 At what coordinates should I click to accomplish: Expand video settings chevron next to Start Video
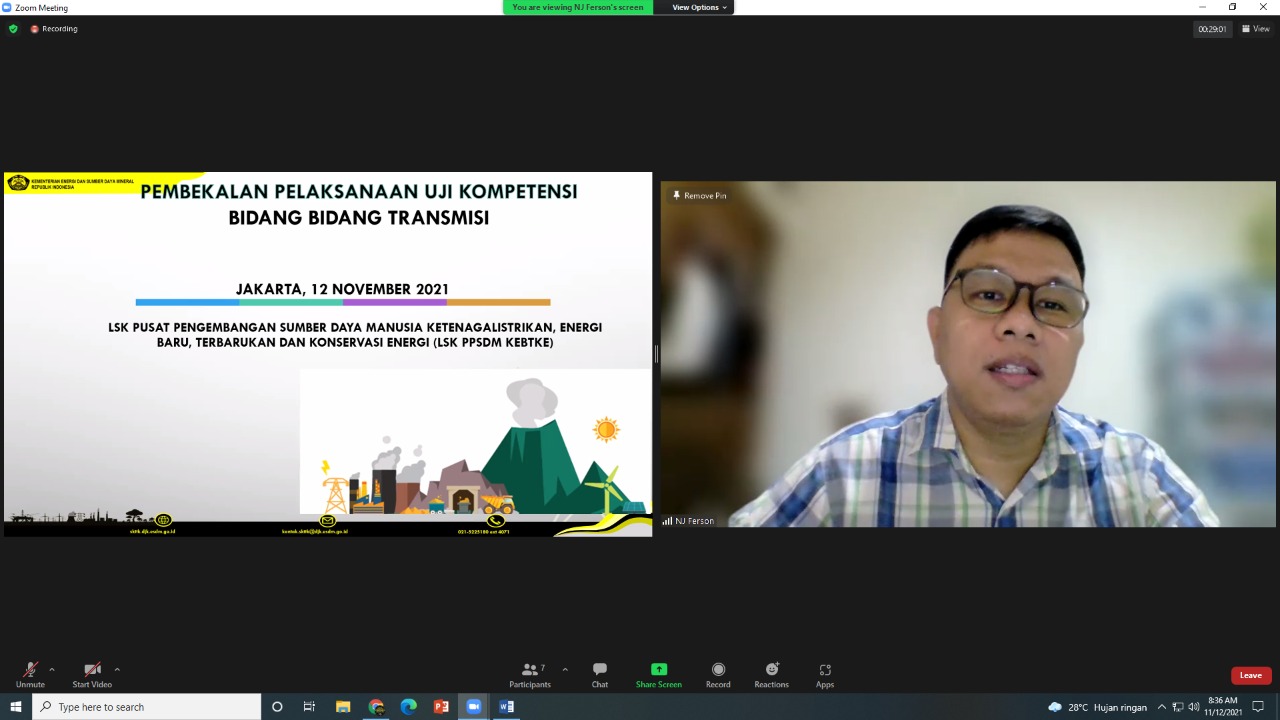[x=117, y=668]
